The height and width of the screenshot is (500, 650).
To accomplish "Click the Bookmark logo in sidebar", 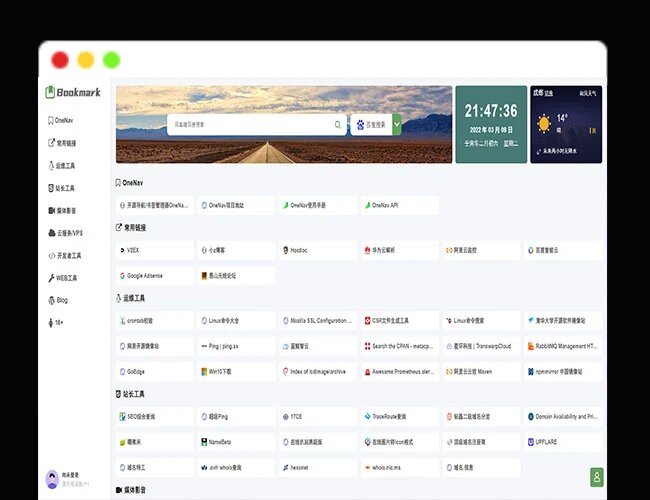I will coord(73,92).
